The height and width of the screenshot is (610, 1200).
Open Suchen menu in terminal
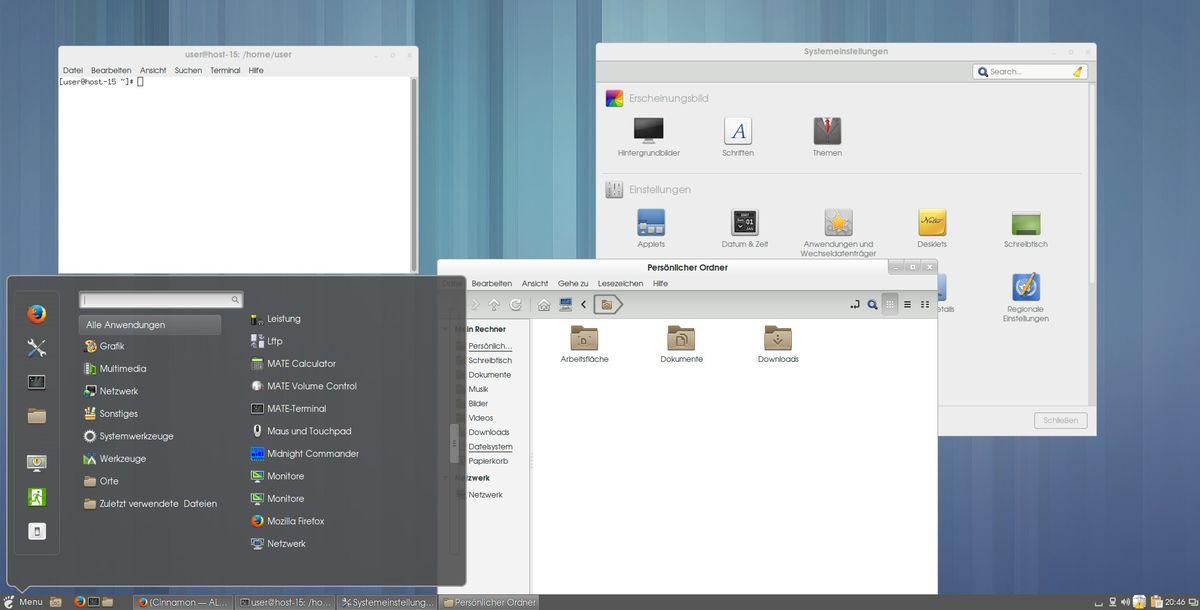click(x=188, y=70)
